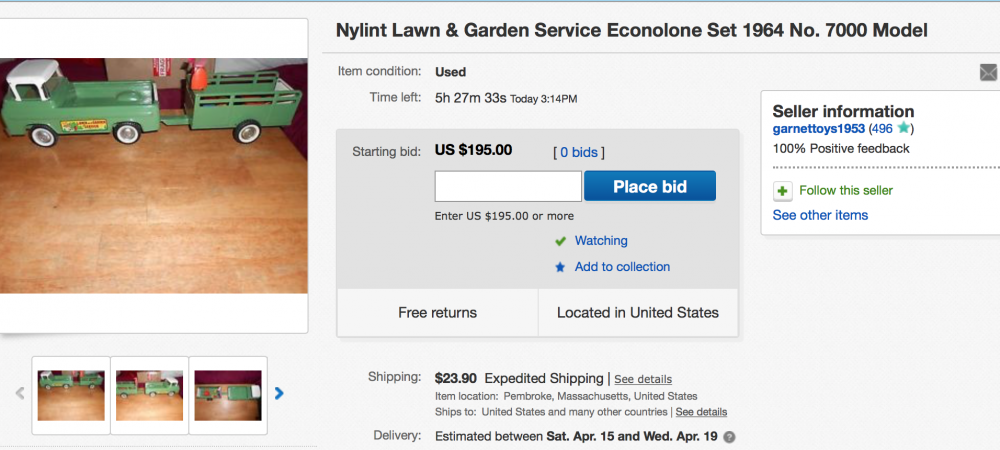Click the envelope contact icon
Viewport: 1000px width, 450px height.
click(x=988, y=72)
